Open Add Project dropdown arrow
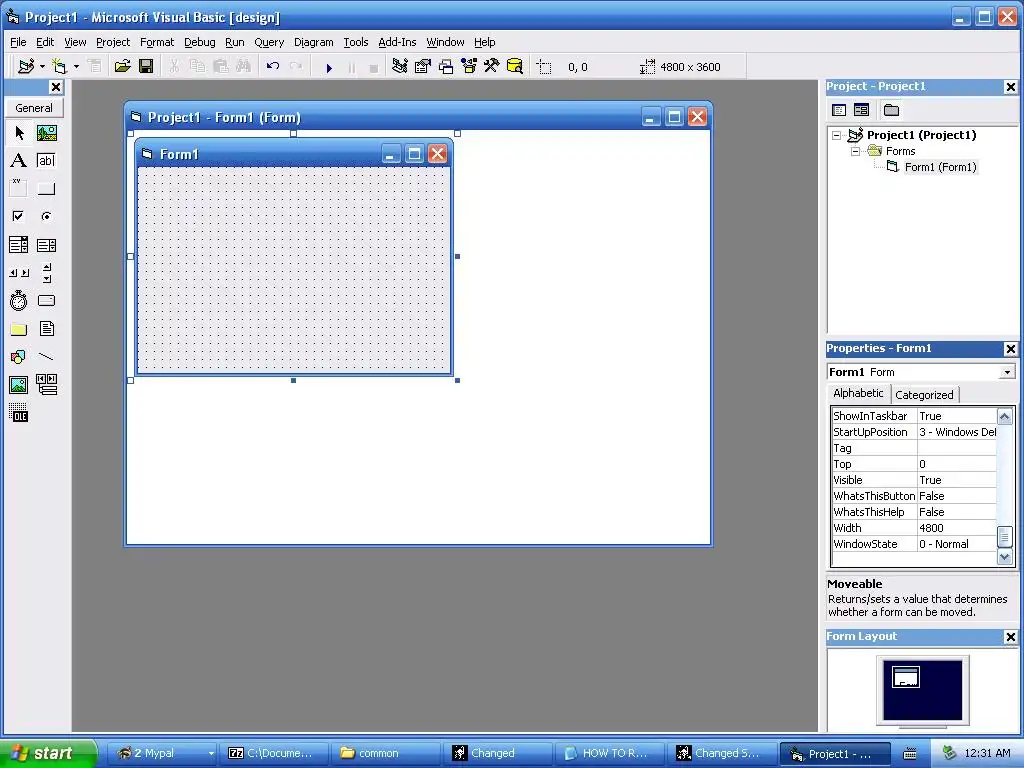Screen dimensions: 1024x768 coord(42,67)
